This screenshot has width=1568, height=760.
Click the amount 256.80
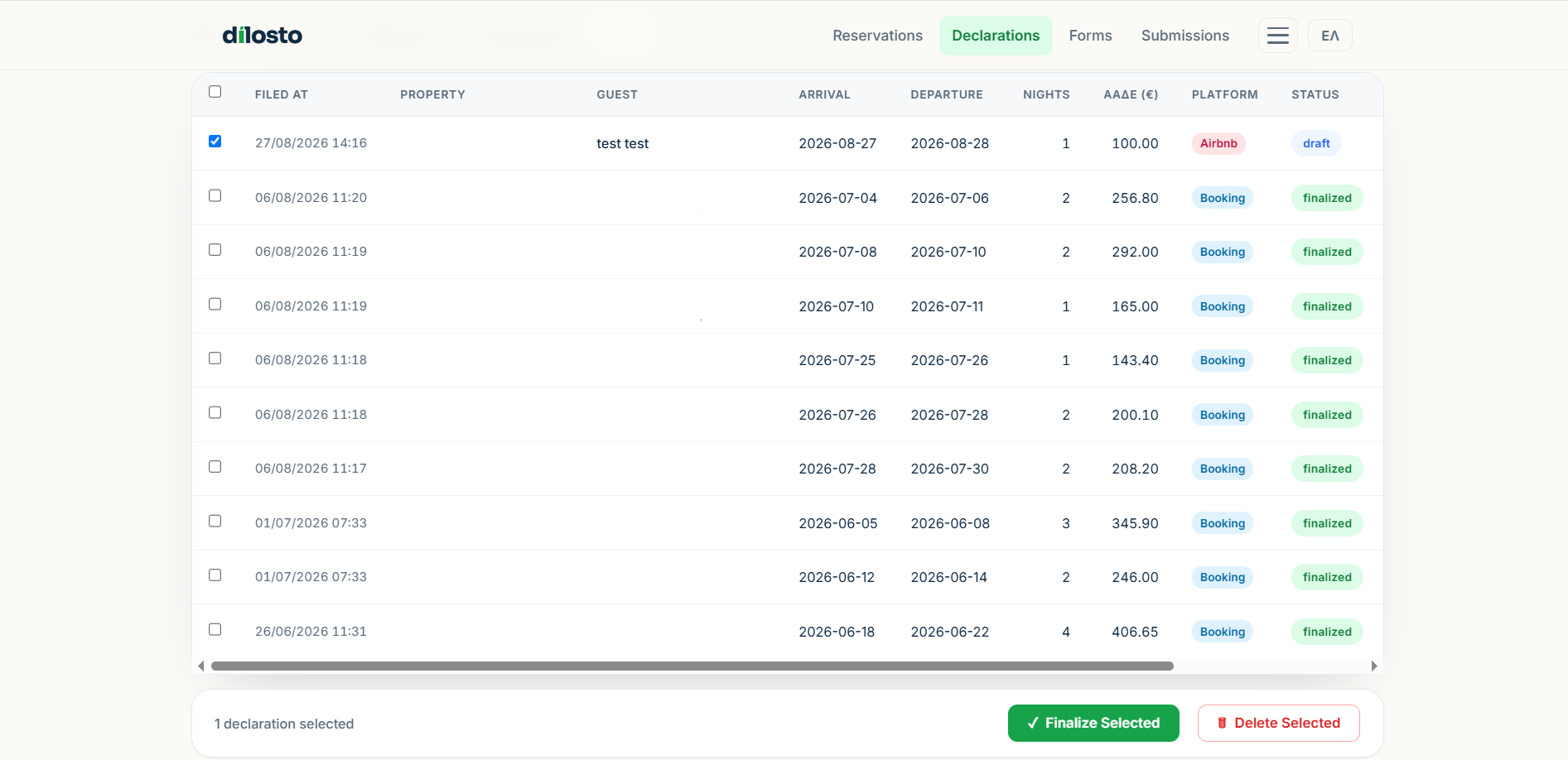pos(1135,198)
